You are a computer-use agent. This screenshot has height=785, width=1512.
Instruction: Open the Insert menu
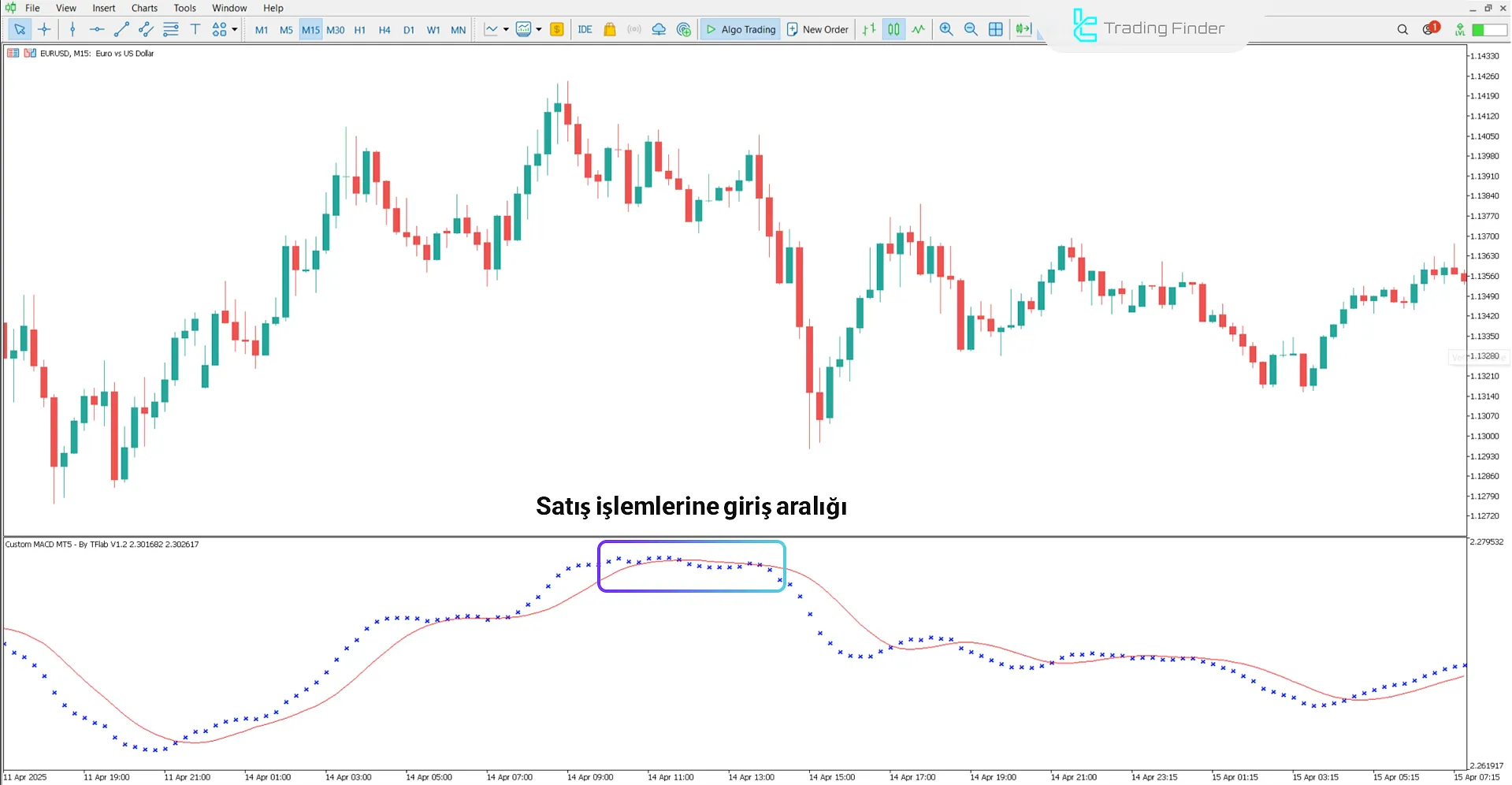104,8
